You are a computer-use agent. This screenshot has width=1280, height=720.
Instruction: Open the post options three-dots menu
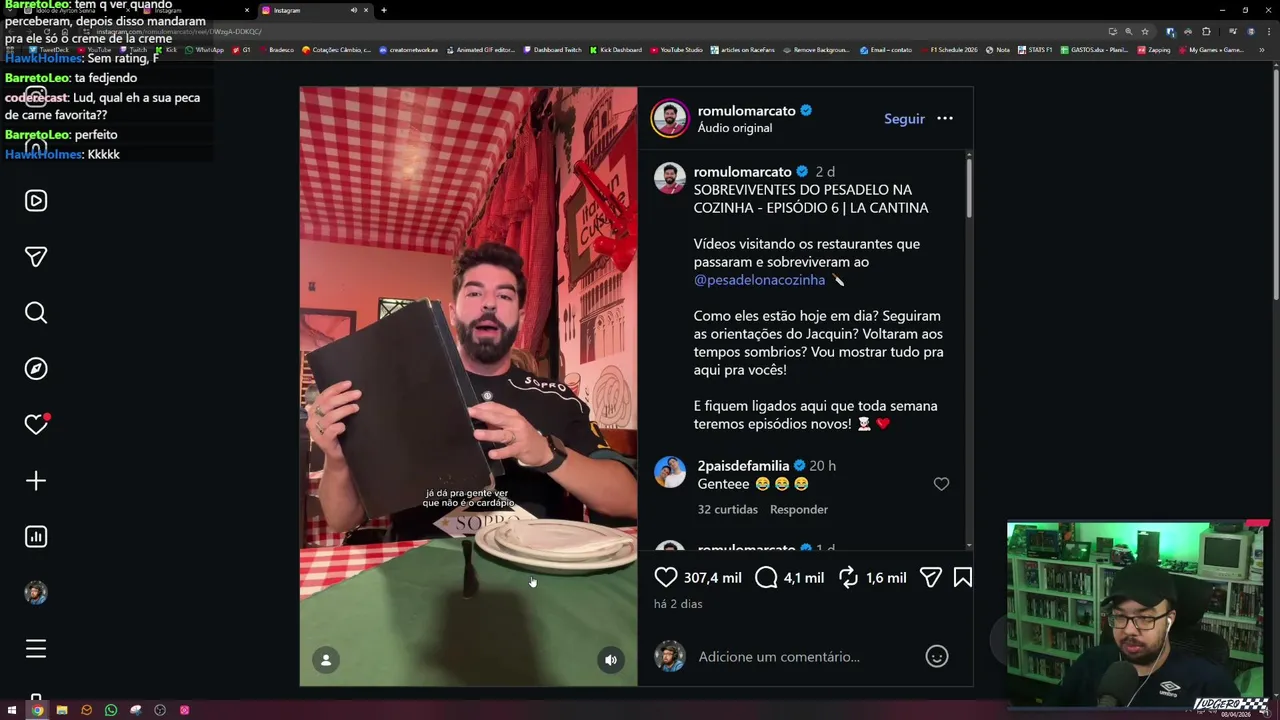click(x=945, y=118)
